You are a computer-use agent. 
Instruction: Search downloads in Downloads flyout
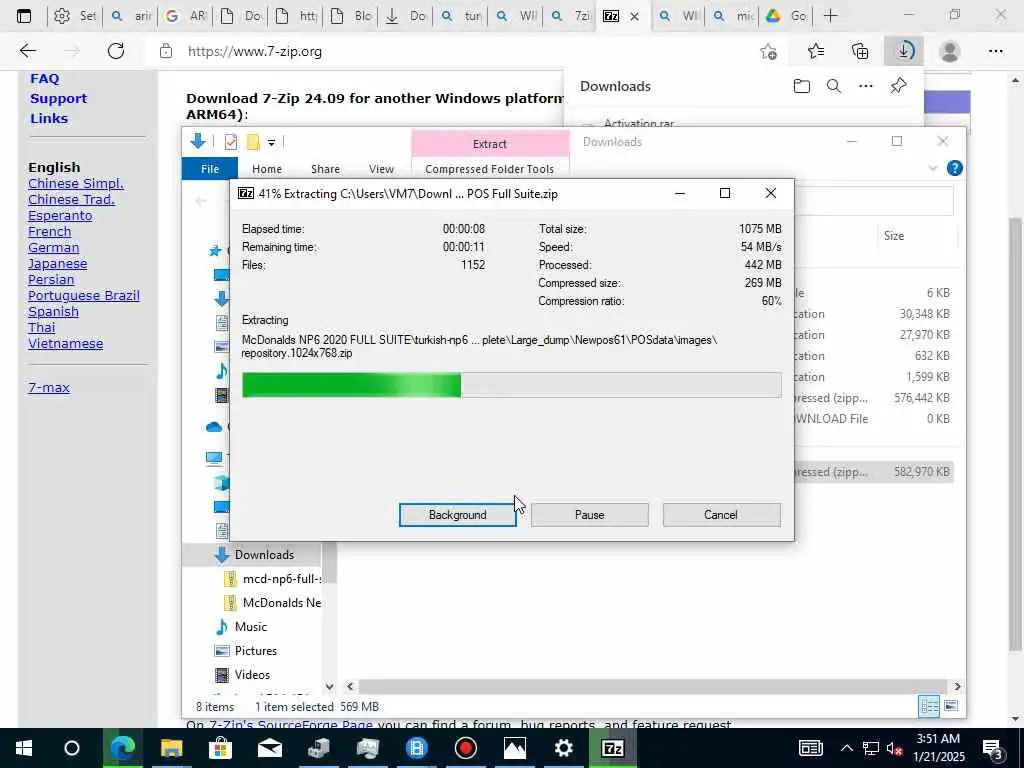click(834, 86)
